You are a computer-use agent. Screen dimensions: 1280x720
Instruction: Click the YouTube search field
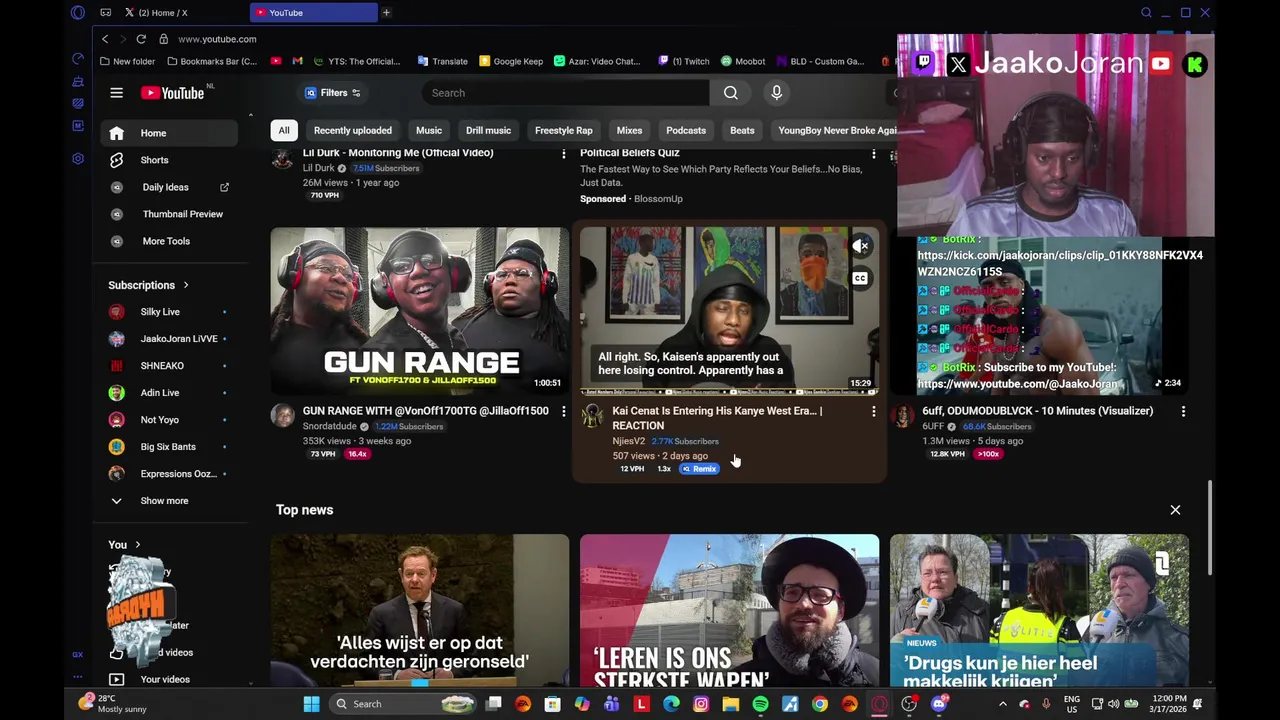(x=565, y=93)
